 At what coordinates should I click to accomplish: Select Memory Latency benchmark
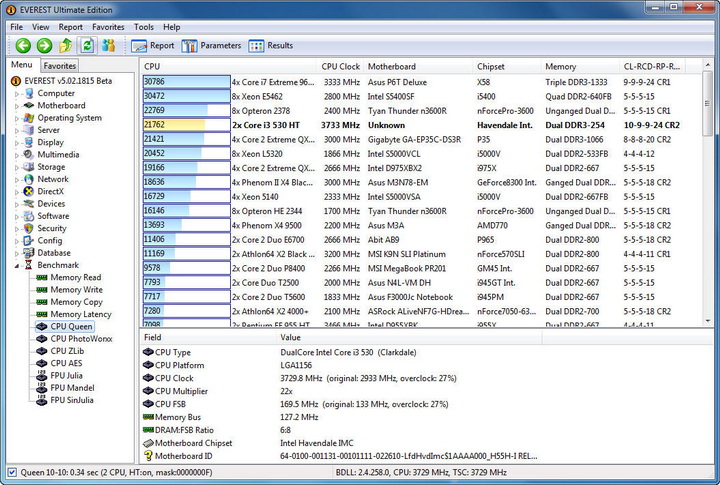[81, 314]
